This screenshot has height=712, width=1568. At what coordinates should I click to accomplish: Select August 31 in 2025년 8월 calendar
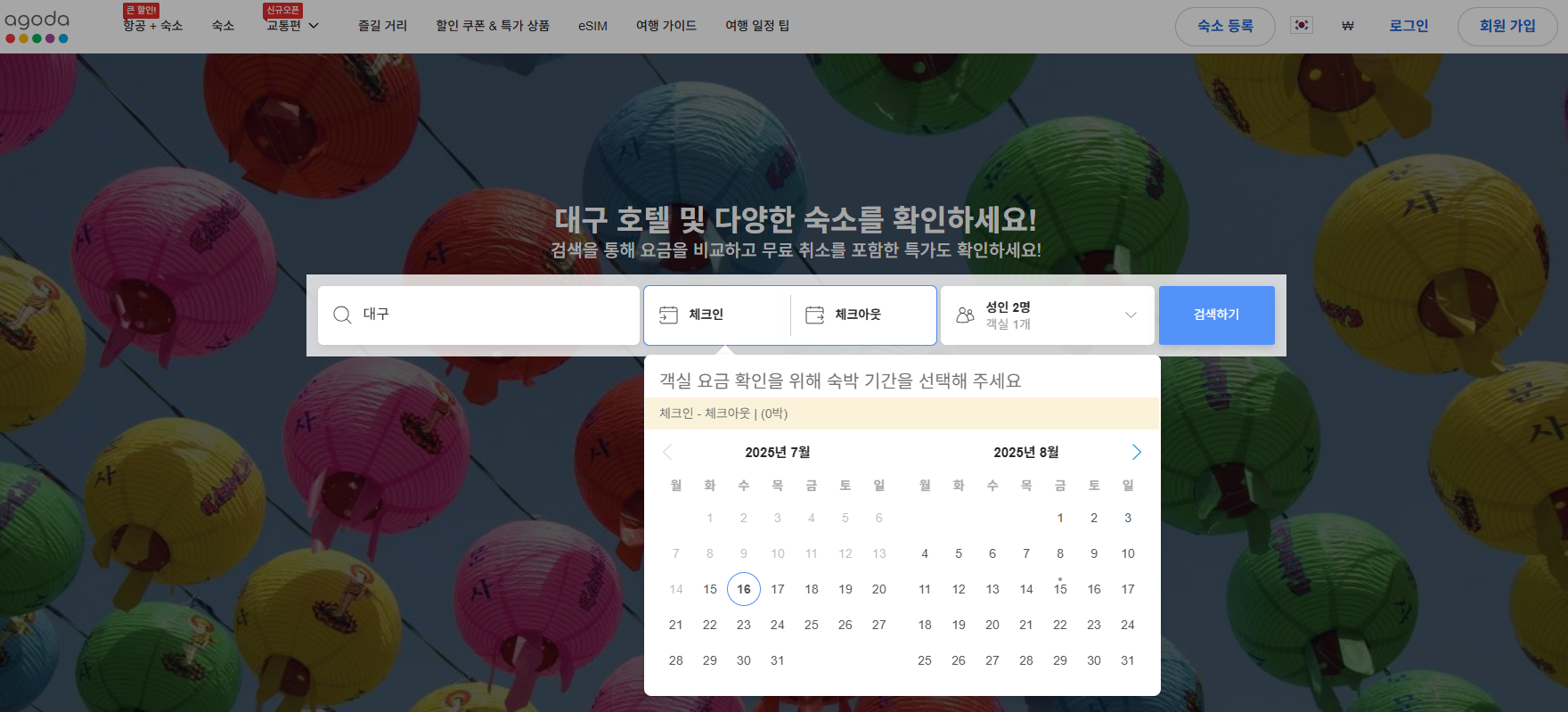click(x=1128, y=660)
